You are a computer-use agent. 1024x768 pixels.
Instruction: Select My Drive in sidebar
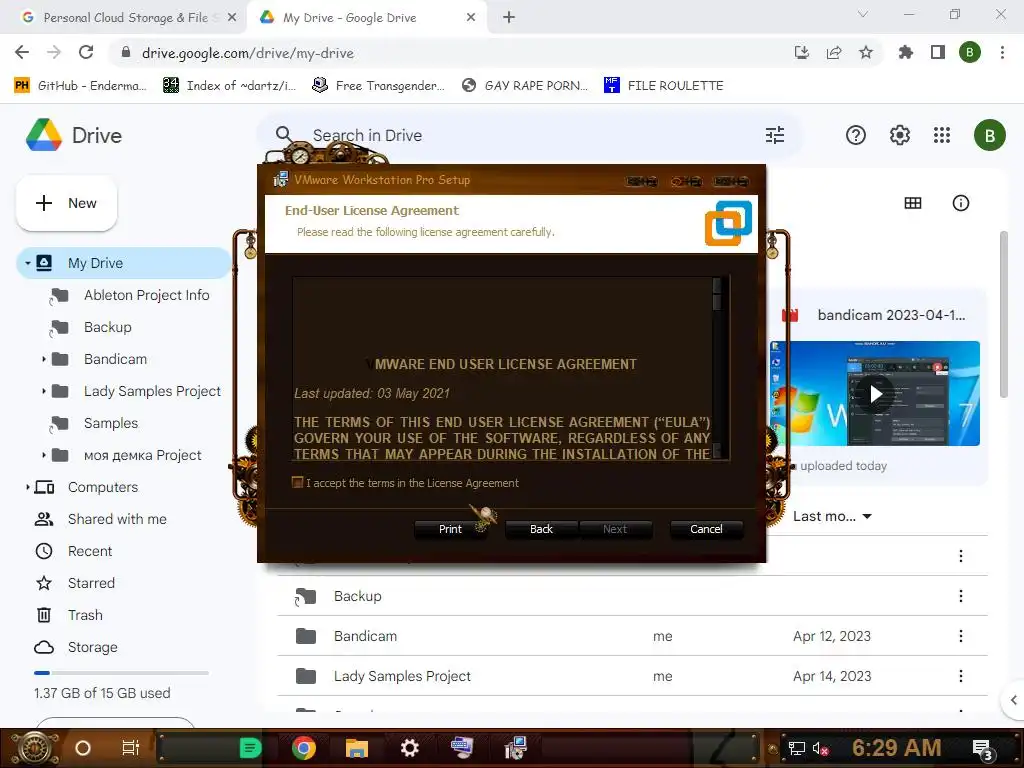124,263
